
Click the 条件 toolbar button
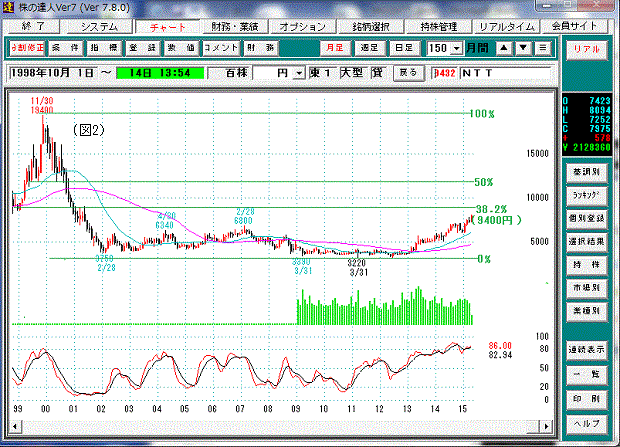[x=65, y=48]
